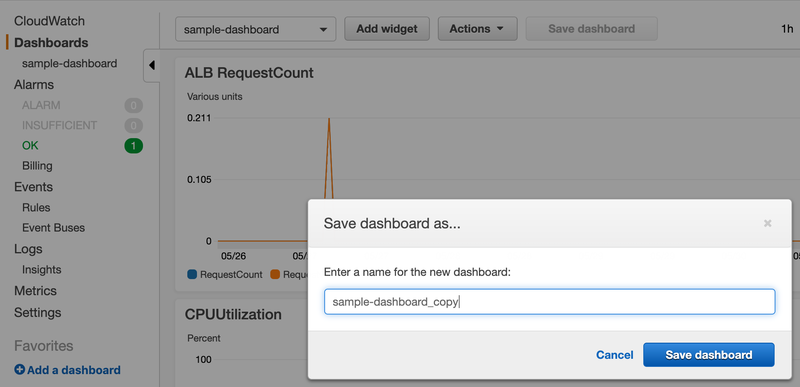Click the ALARM count badge showing zero
800x387 pixels.
134,106
